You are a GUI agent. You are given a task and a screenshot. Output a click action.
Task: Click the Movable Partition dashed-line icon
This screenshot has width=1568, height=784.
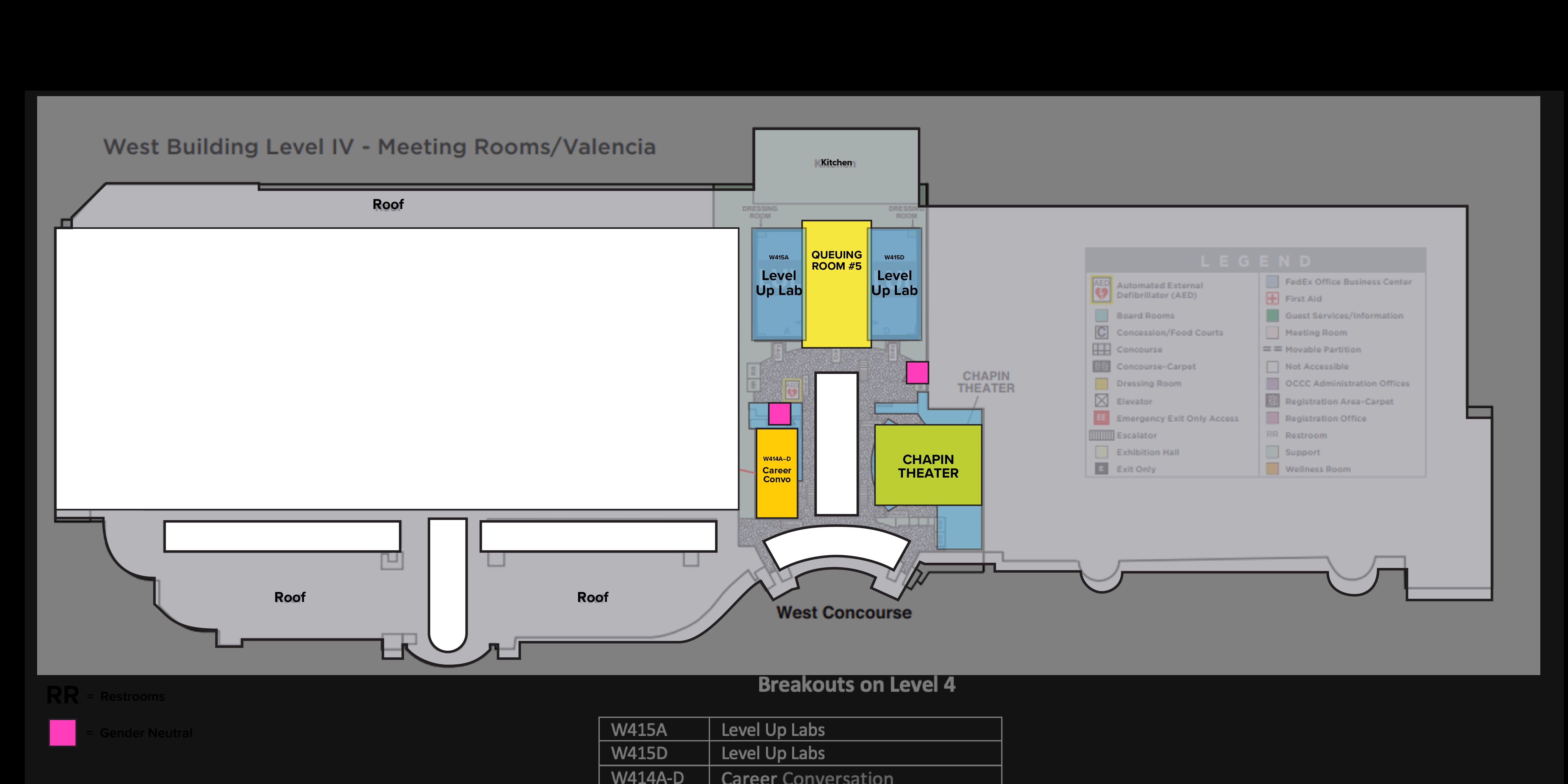1272,349
